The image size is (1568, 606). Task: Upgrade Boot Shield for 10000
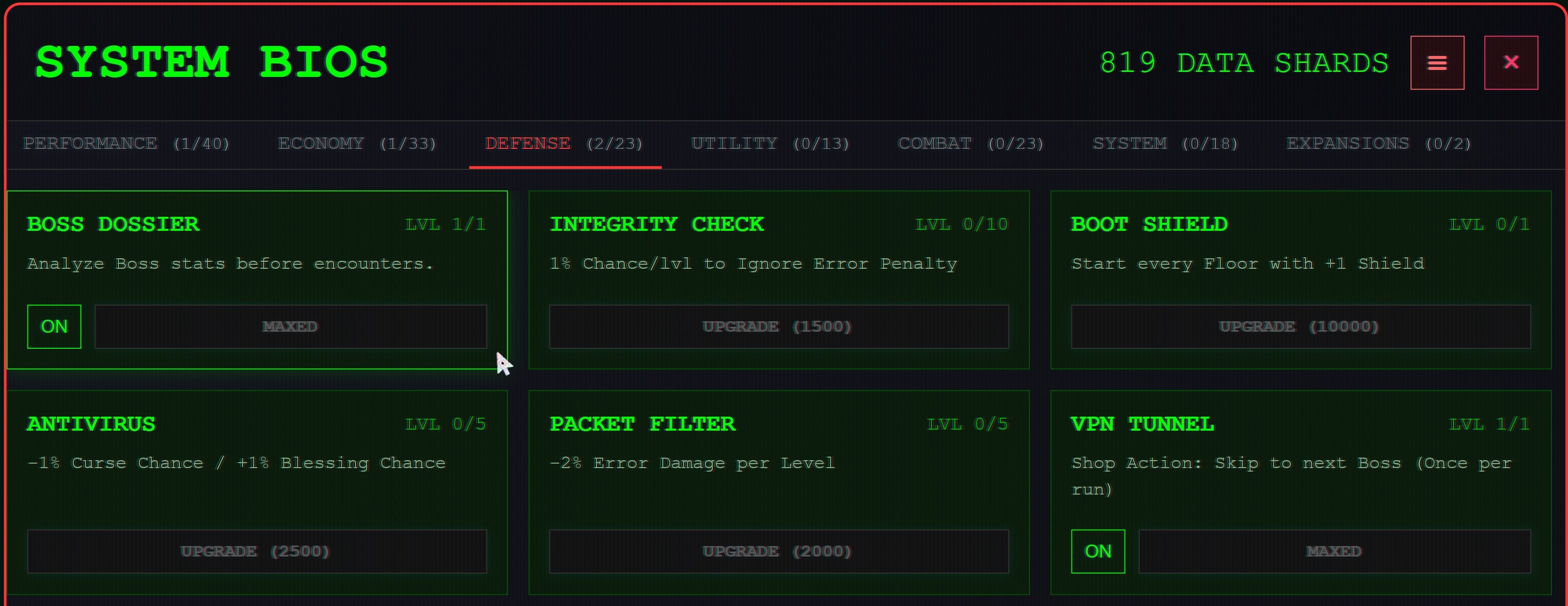[1301, 327]
